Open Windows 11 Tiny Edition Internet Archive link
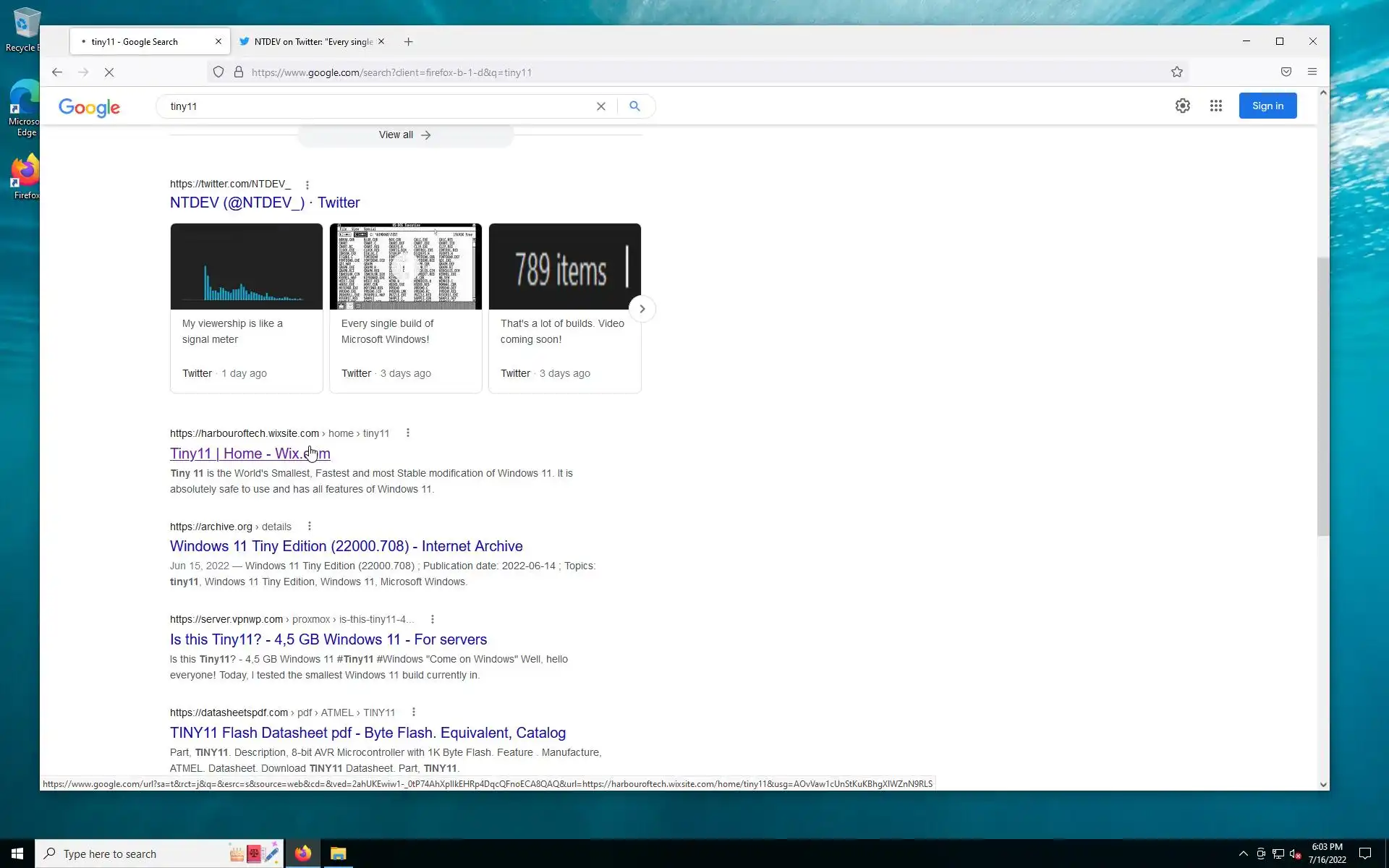The height and width of the screenshot is (868, 1389). (x=346, y=546)
